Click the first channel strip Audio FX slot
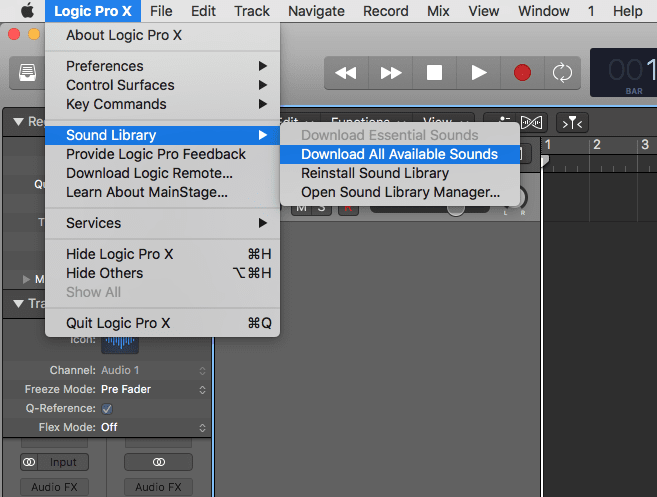Screen dimensions: 657x497 [54, 487]
